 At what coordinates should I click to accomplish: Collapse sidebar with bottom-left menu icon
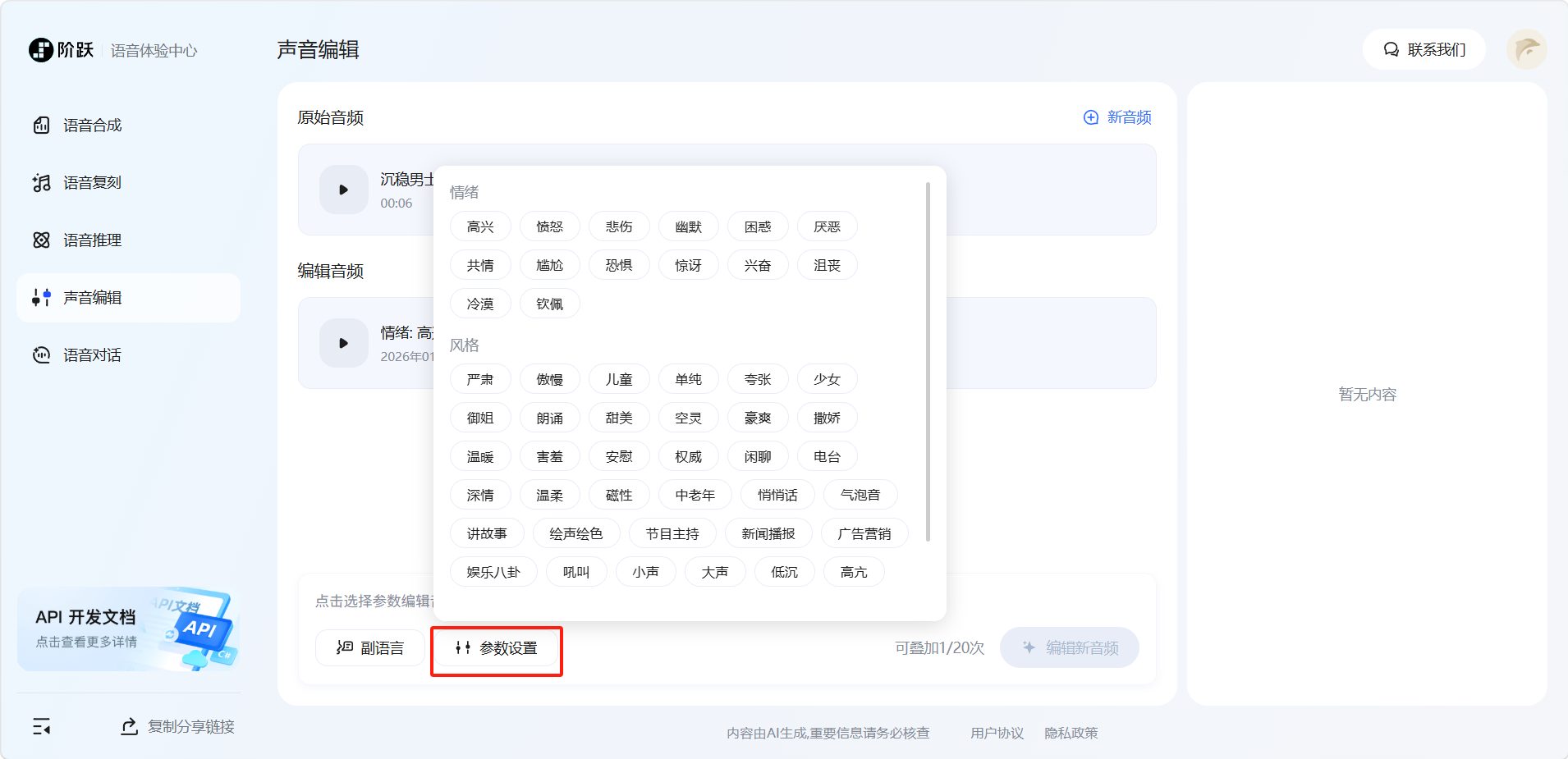tap(41, 726)
